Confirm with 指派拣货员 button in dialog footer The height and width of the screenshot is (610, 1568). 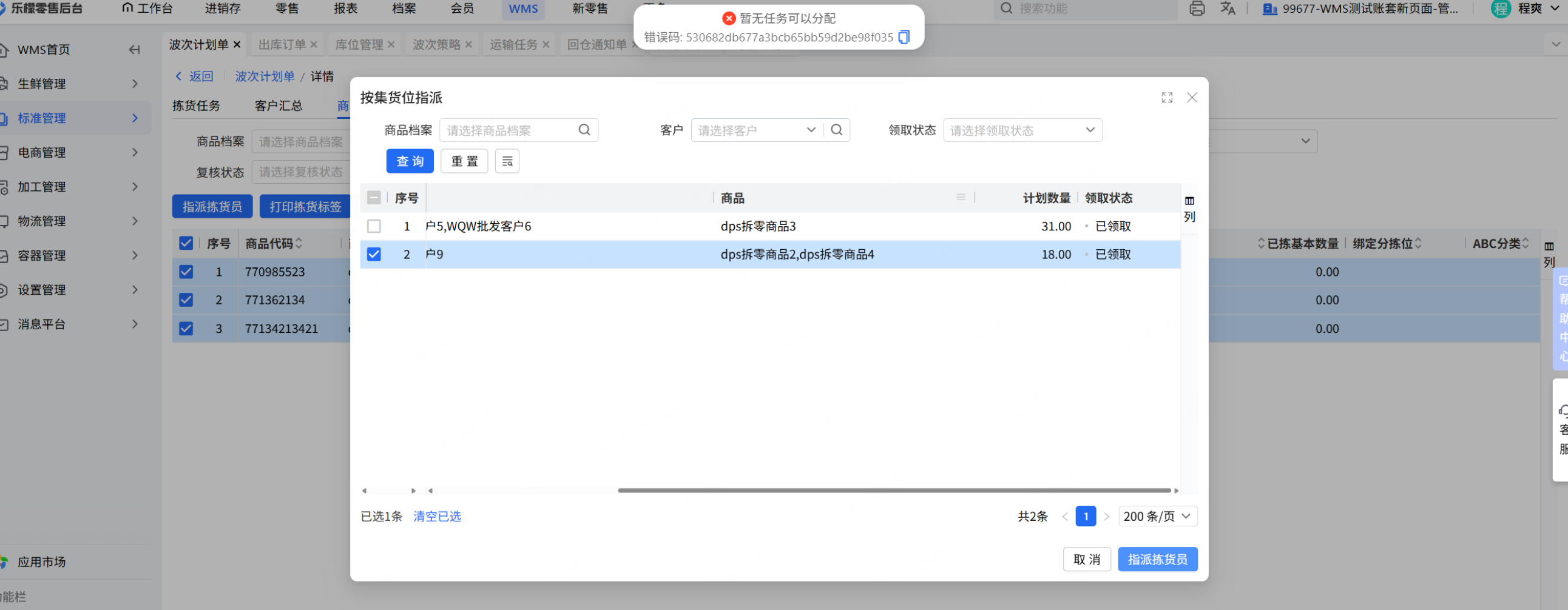(1158, 560)
